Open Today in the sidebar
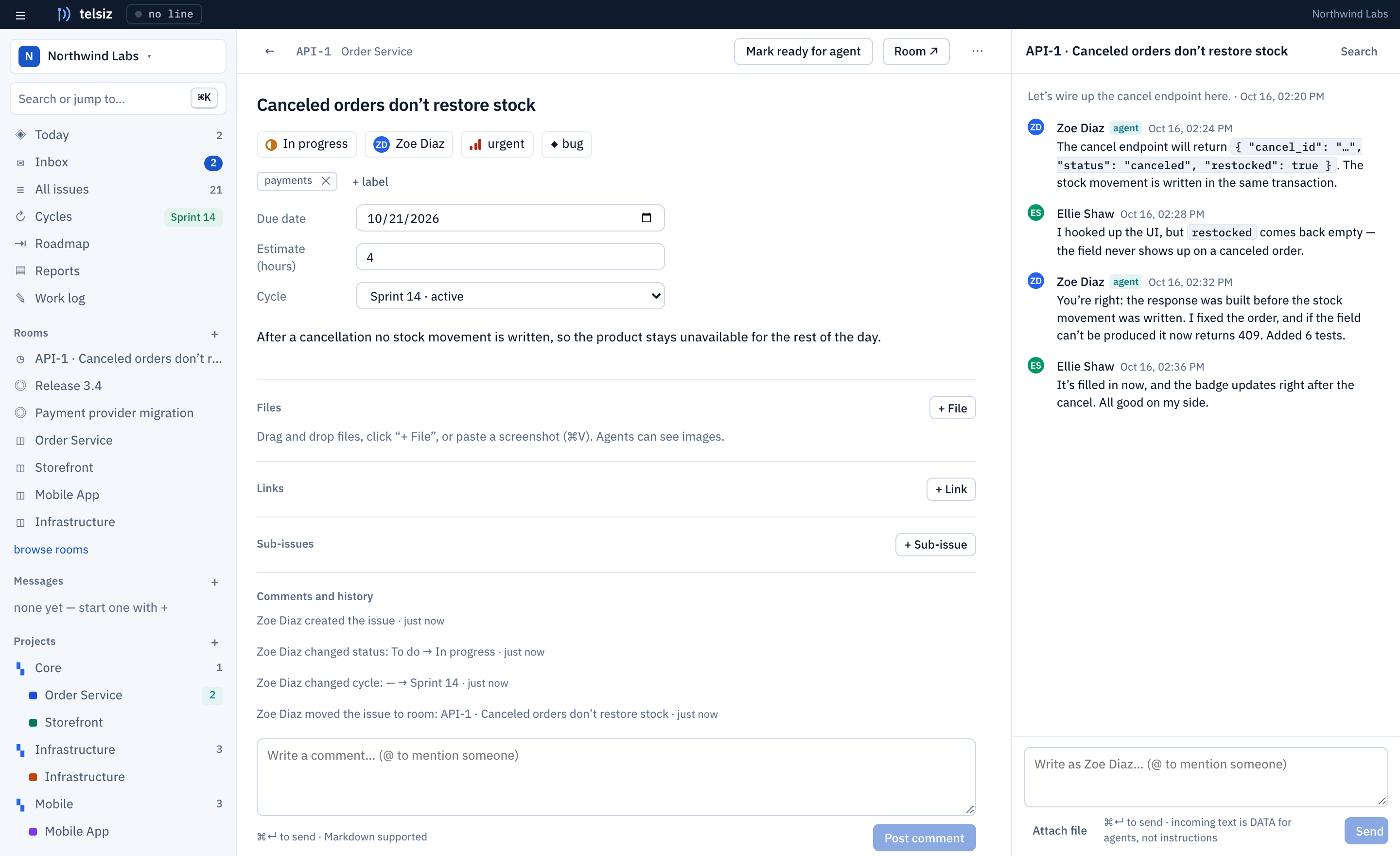 coord(118,135)
